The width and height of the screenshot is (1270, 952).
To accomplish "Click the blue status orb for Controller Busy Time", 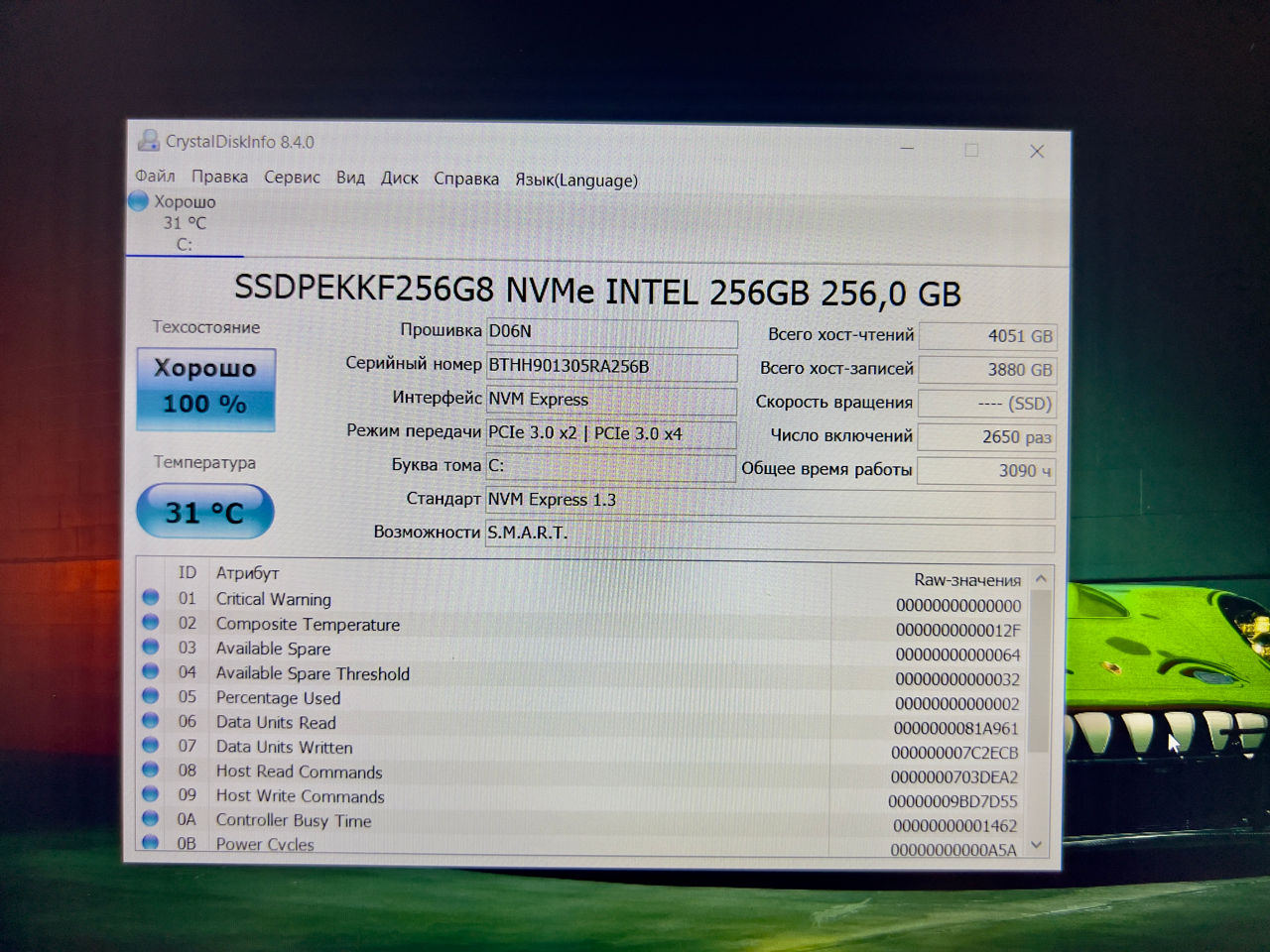I will click(x=151, y=818).
